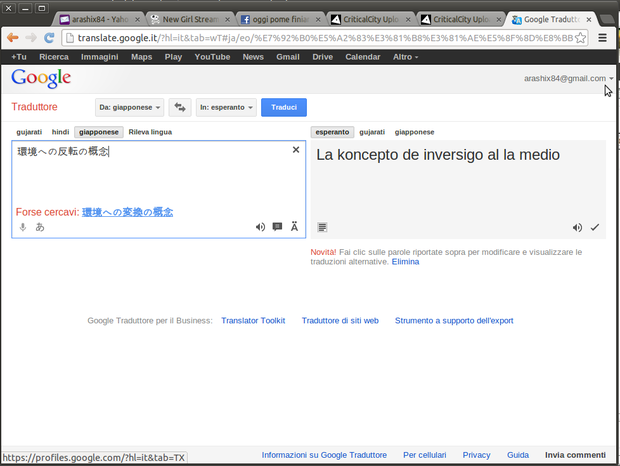Open Strumento a supporto dell'export link
This screenshot has height=466, width=620.
tap(454, 321)
